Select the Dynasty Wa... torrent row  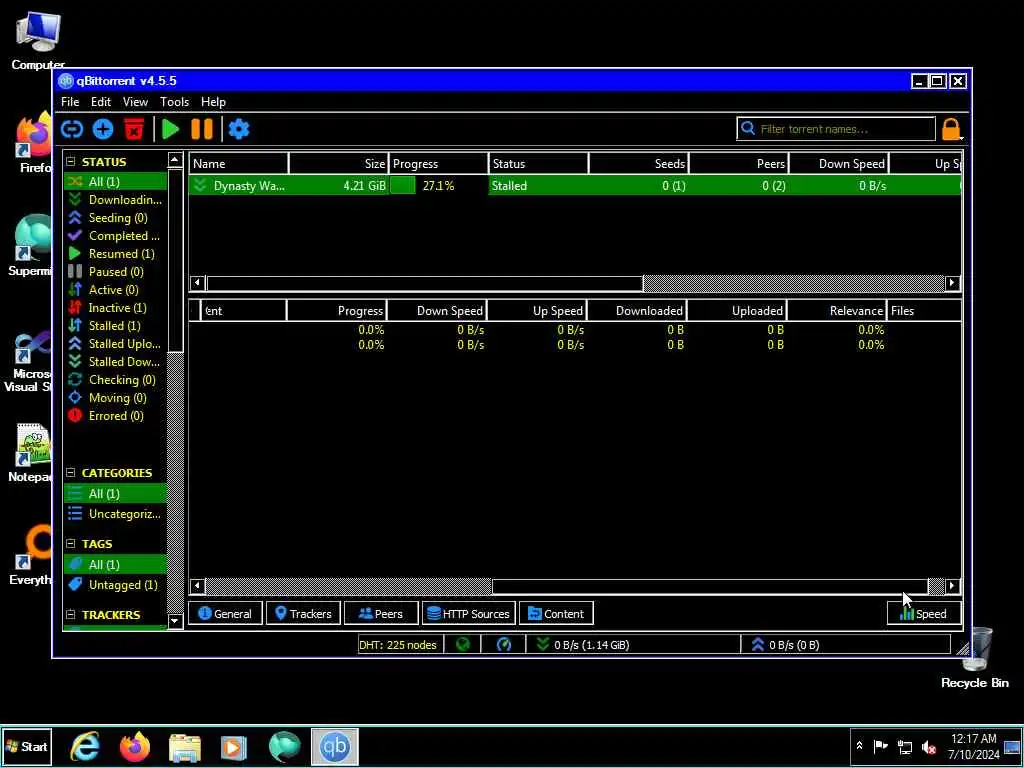[575, 186]
